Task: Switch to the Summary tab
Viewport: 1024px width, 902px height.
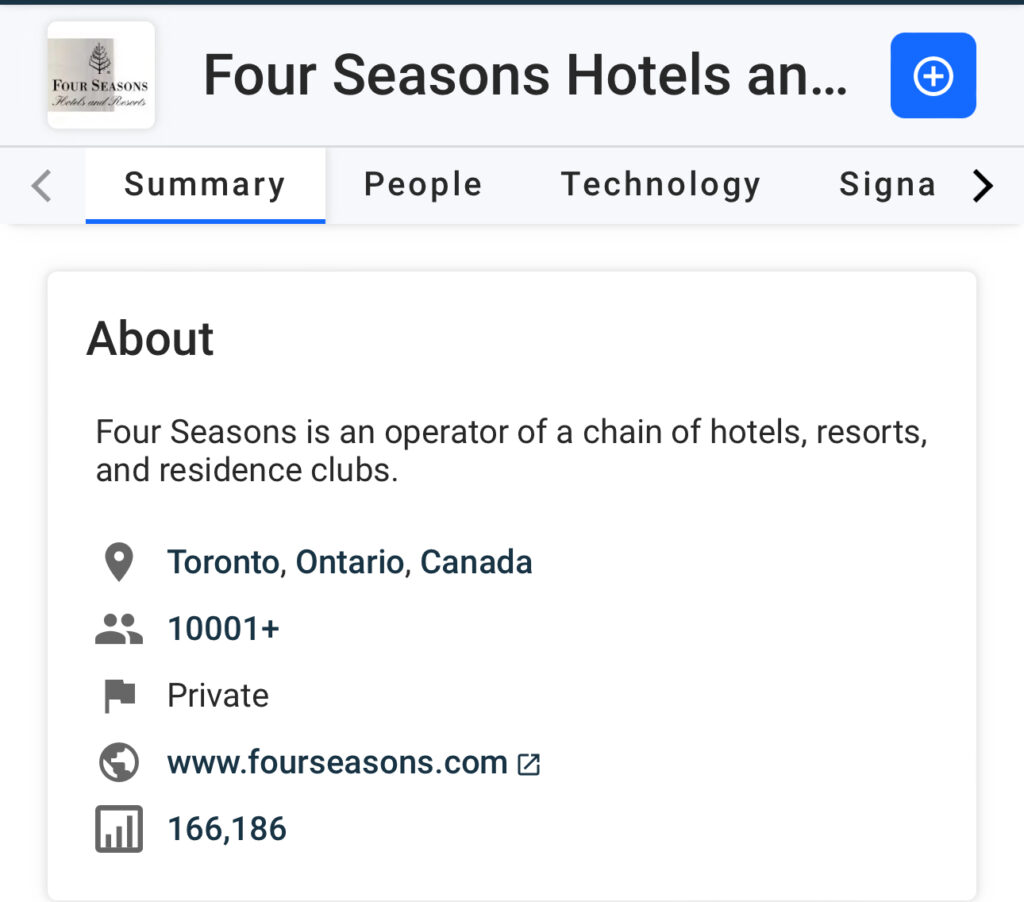Action: coord(205,185)
